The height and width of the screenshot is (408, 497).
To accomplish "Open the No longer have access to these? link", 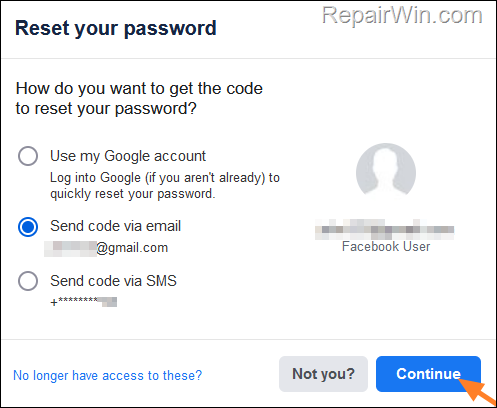I will click(107, 375).
